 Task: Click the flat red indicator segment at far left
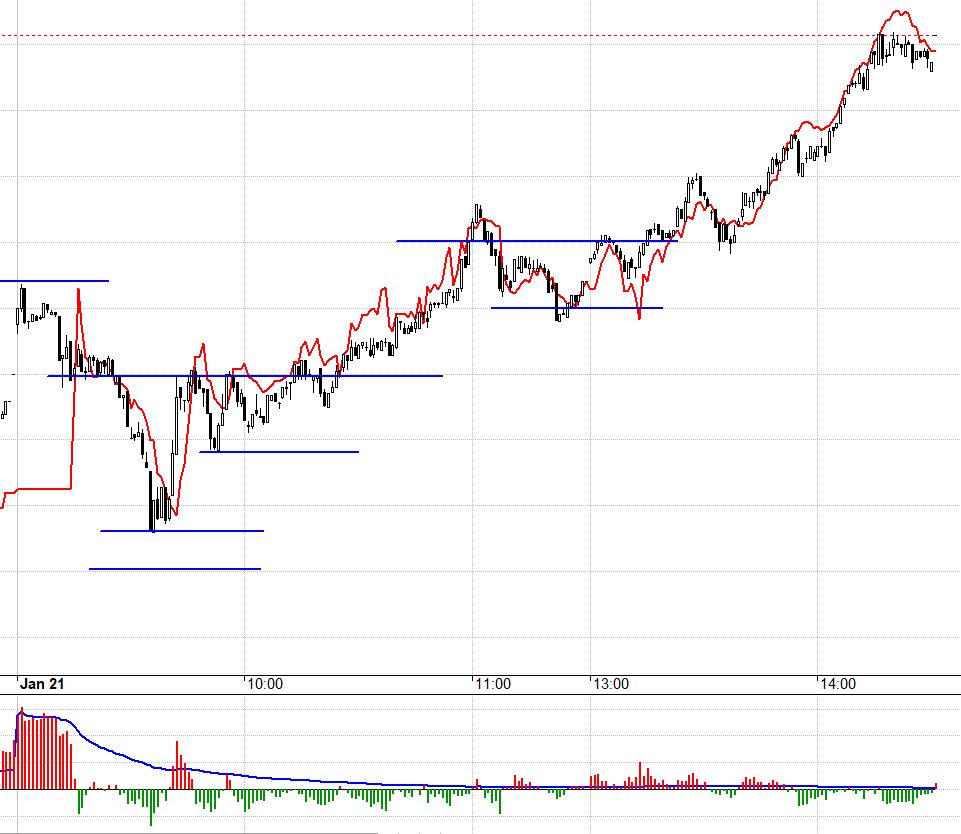pos(40,489)
